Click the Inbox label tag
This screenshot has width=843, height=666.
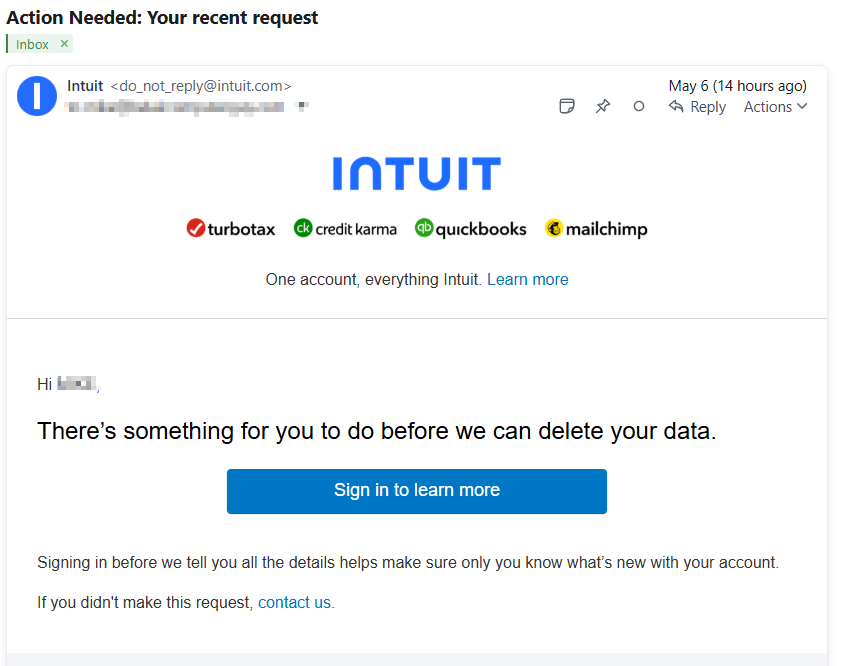coord(32,44)
